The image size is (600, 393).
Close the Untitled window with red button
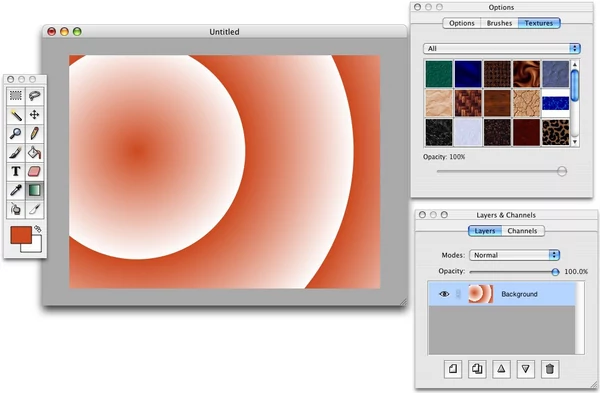pyautogui.click(x=51, y=32)
